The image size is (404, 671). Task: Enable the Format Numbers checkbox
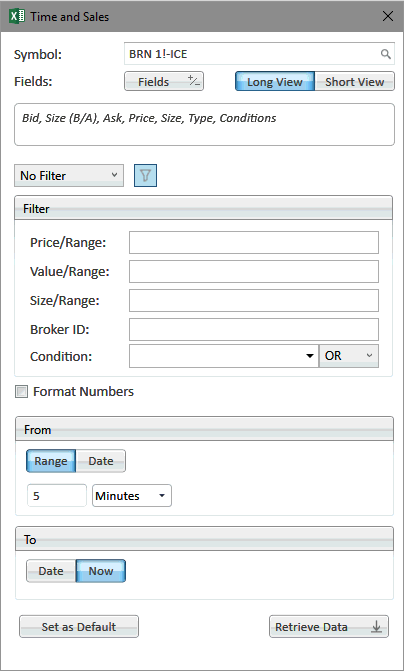tap(21, 392)
